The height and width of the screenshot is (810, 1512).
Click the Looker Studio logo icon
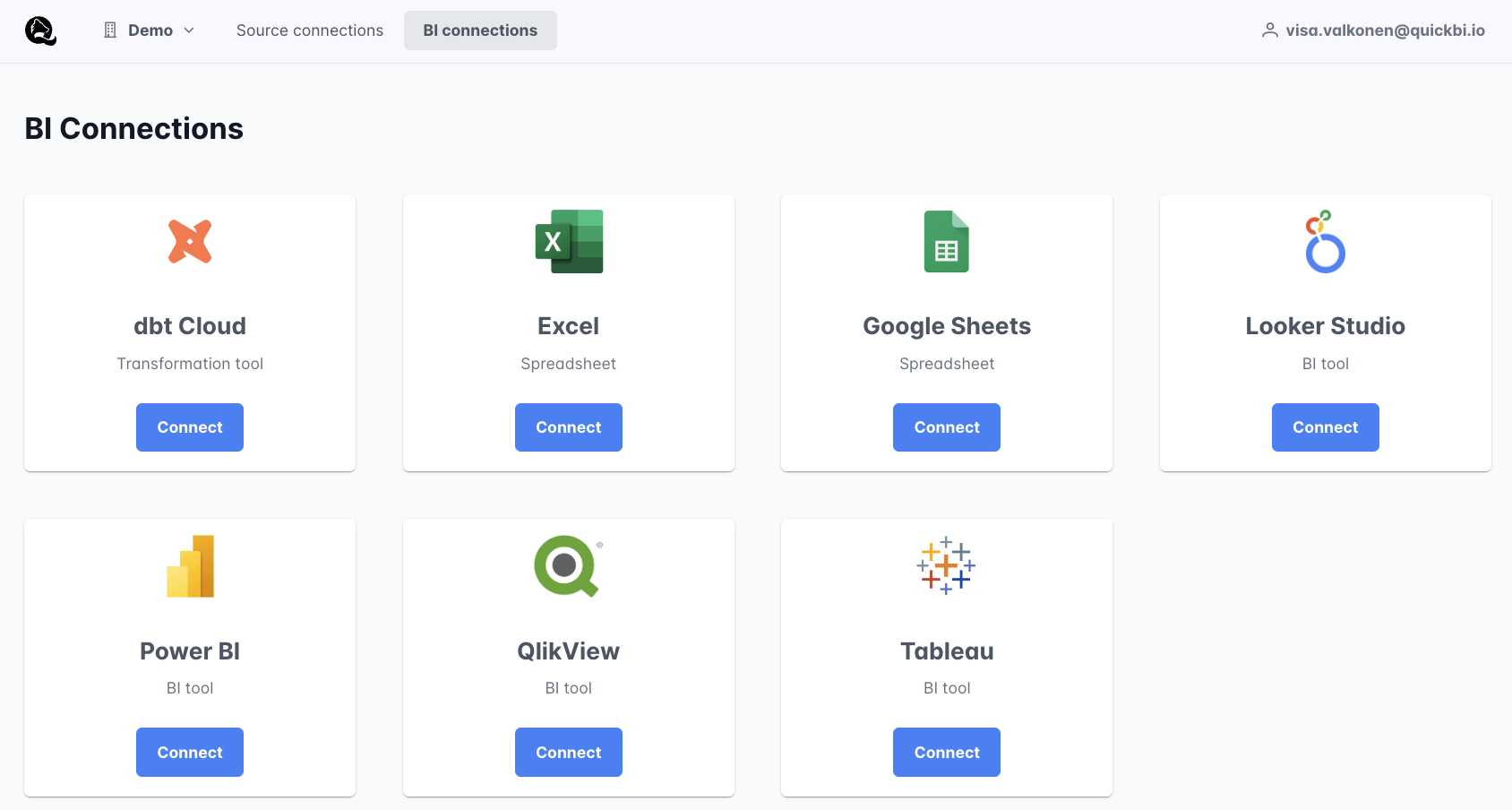(1325, 241)
